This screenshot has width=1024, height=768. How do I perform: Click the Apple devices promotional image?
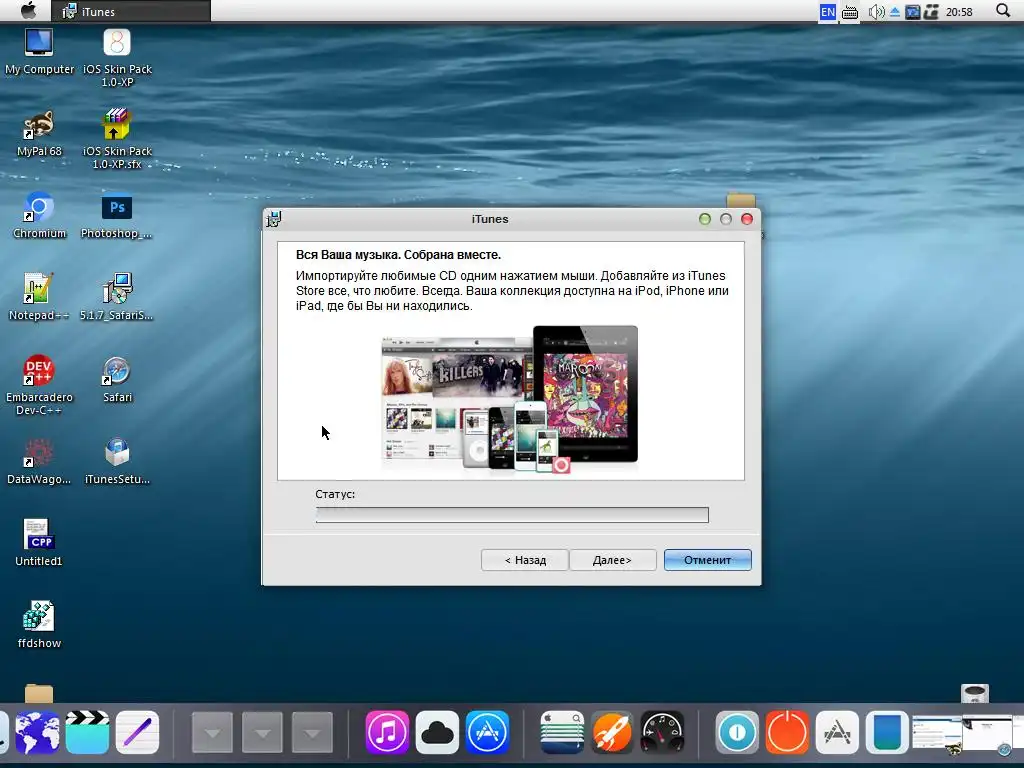click(510, 399)
